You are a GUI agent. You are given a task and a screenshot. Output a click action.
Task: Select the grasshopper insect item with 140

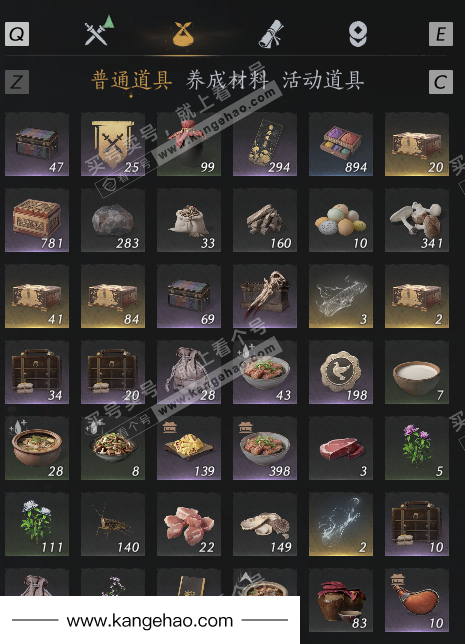pos(113,524)
